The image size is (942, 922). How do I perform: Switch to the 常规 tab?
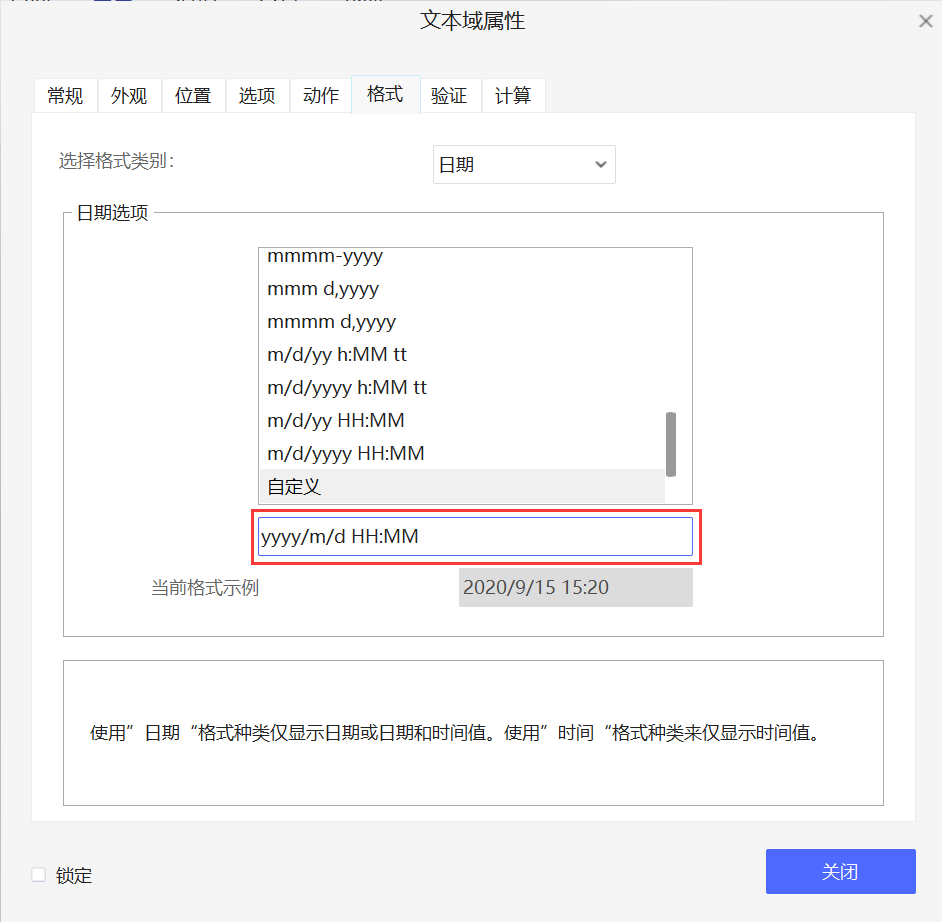[65, 95]
